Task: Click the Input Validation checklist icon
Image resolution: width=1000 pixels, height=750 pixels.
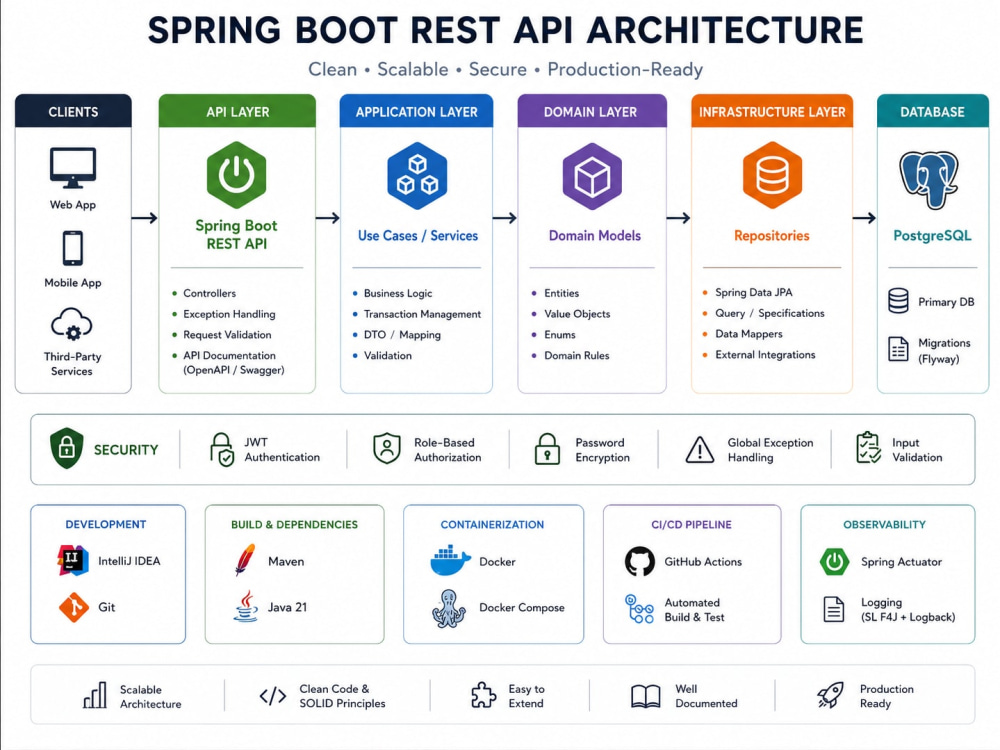Action: click(x=868, y=448)
